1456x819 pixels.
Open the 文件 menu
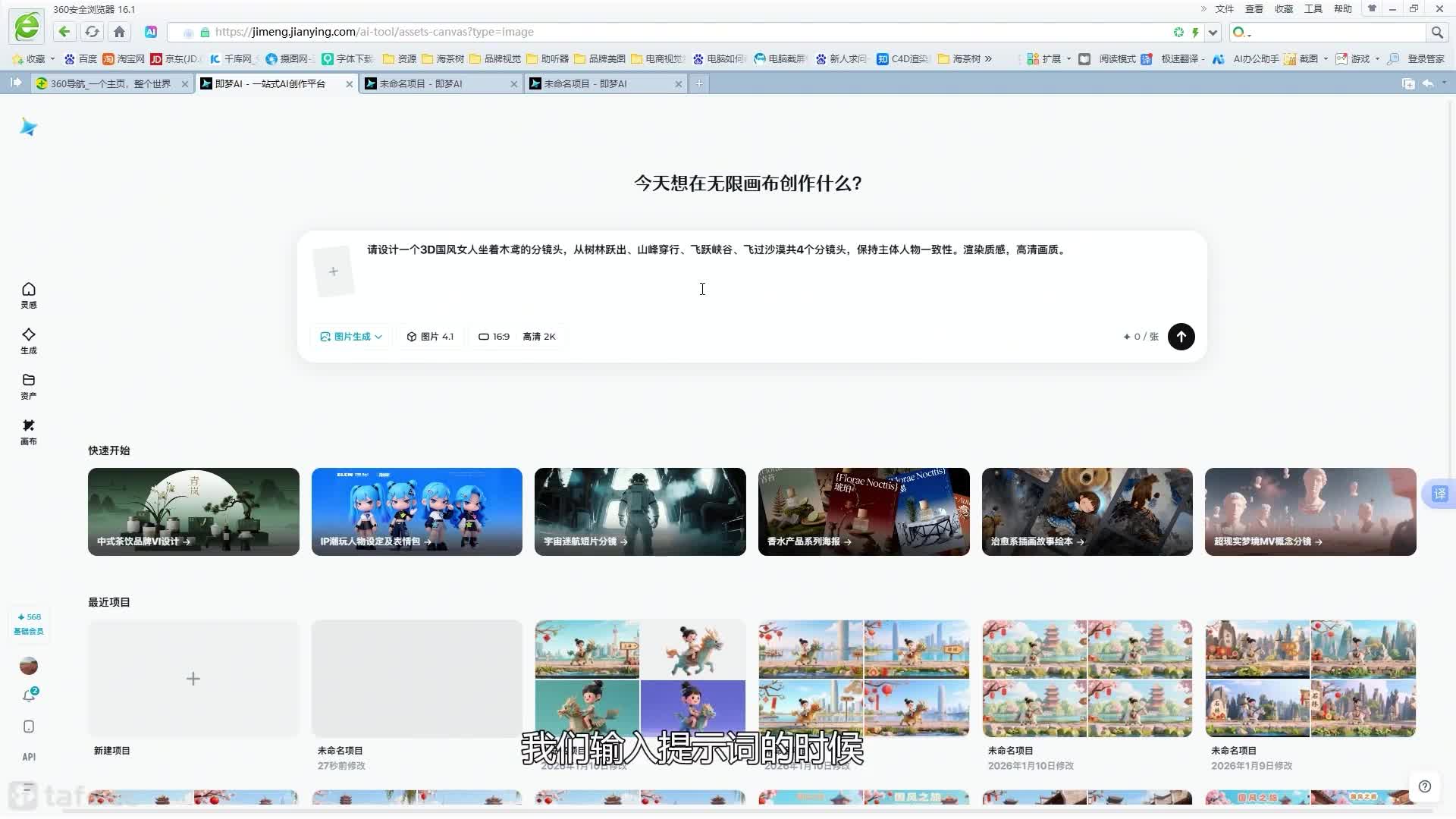click(1224, 9)
